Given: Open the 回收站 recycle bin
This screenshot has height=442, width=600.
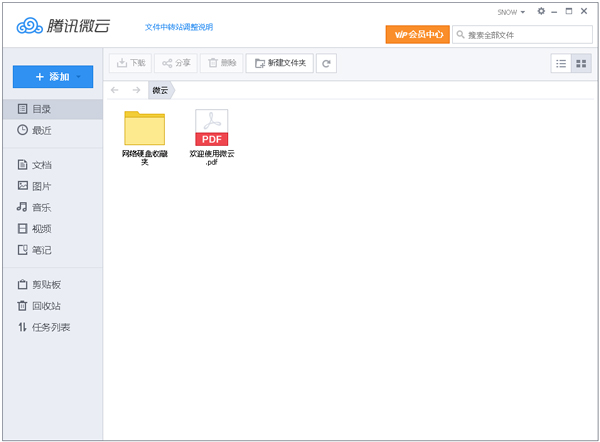Looking at the screenshot, I should coord(46,306).
